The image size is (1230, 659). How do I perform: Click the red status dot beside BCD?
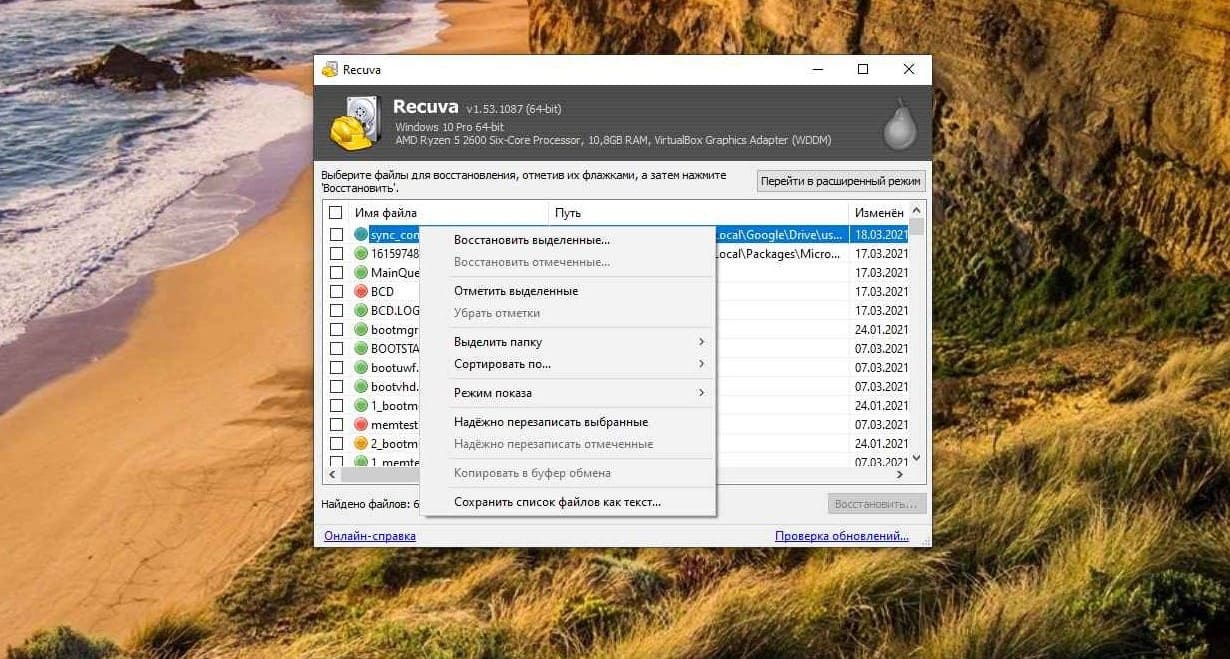point(361,291)
